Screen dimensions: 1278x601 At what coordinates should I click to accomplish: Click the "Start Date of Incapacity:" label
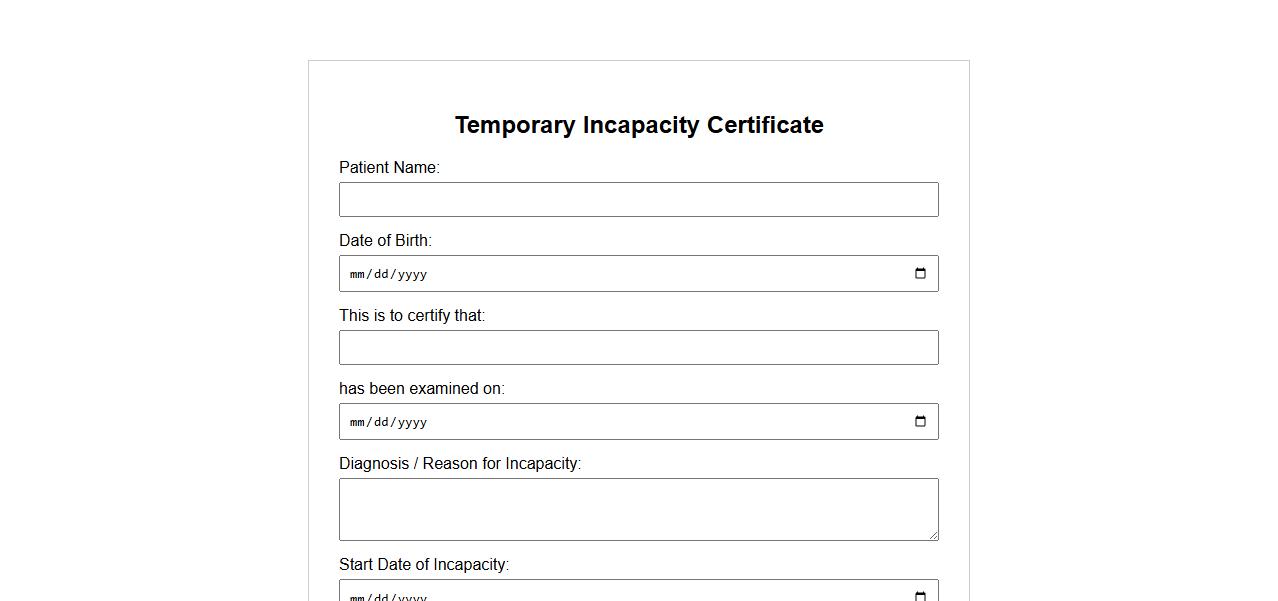[424, 565]
